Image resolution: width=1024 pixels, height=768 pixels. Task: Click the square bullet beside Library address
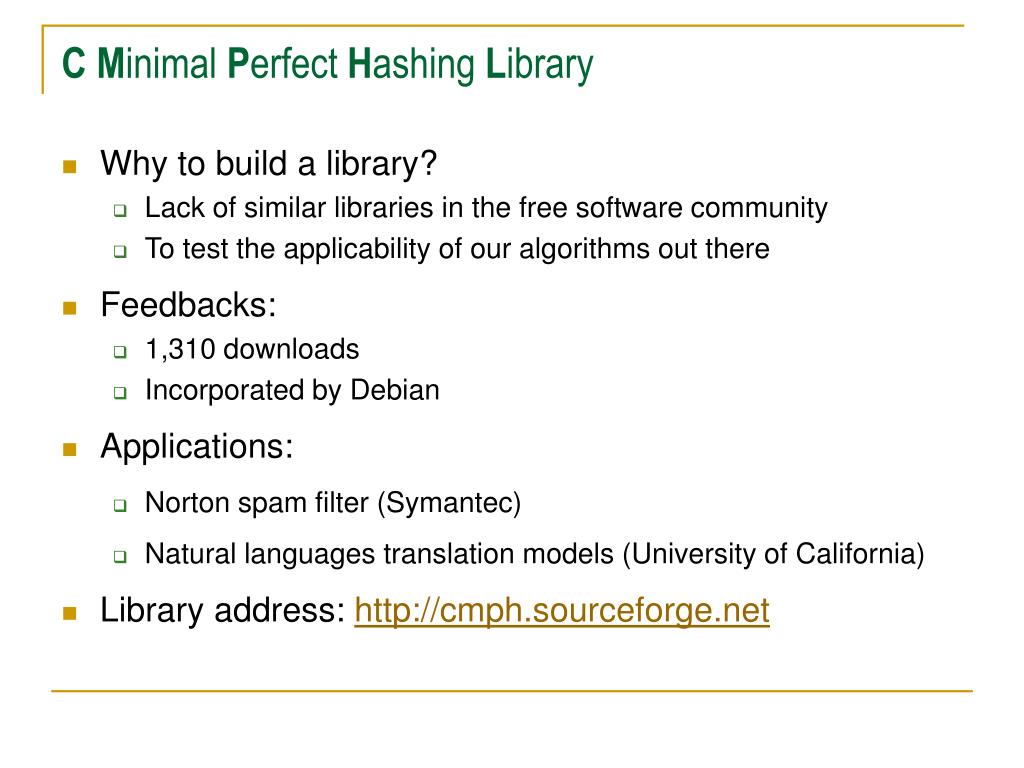click(x=70, y=613)
